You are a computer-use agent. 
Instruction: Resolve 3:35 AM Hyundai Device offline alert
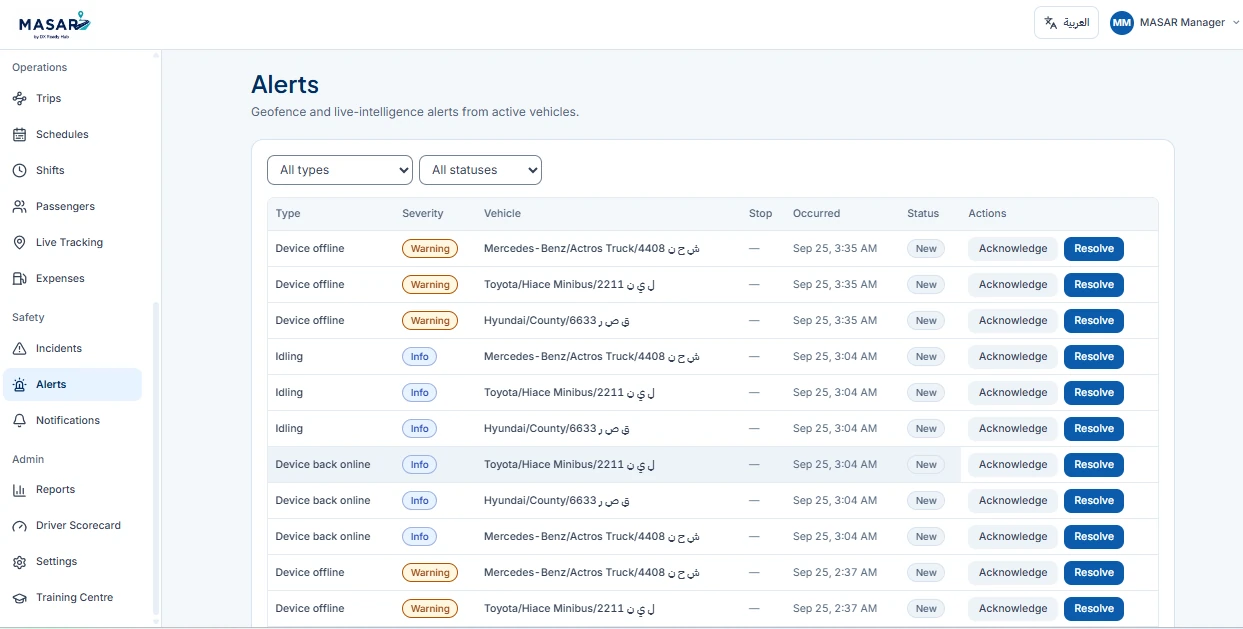pyautogui.click(x=1094, y=321)
